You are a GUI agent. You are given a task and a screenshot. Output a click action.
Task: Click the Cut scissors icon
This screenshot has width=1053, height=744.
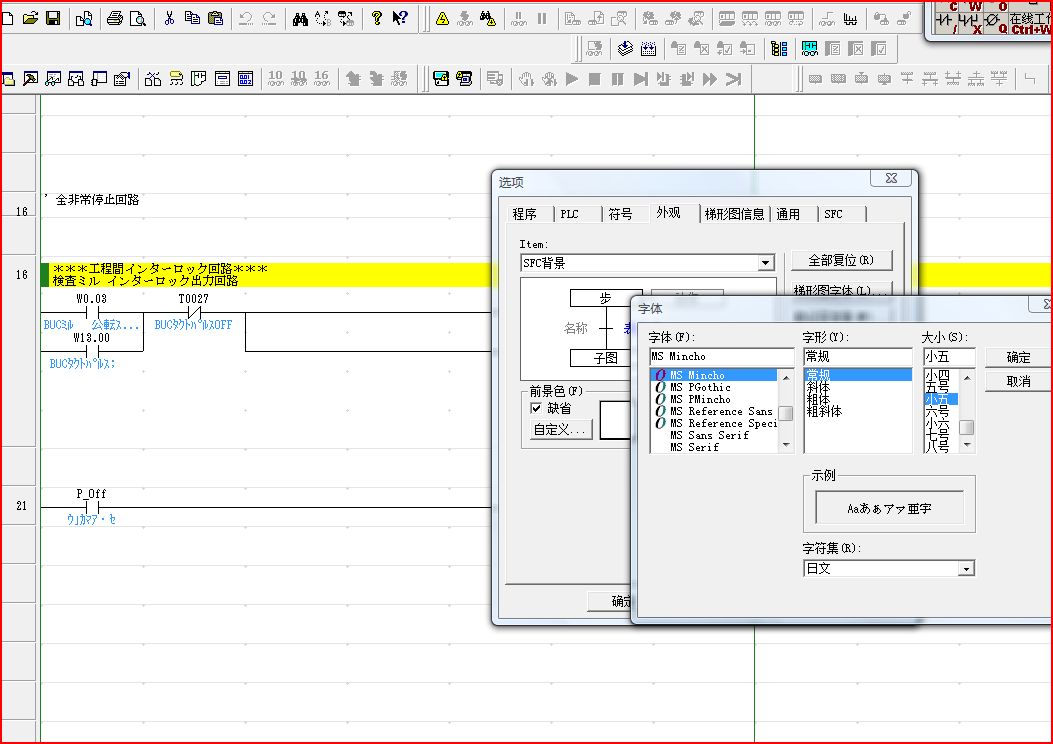coord(169,18)
